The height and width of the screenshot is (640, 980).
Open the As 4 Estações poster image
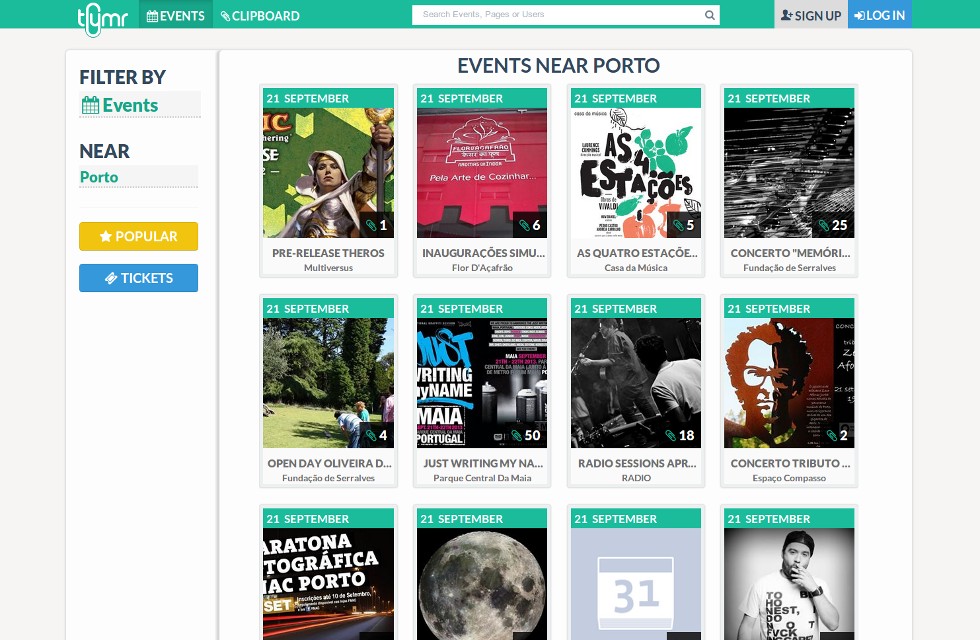(636, 172)
